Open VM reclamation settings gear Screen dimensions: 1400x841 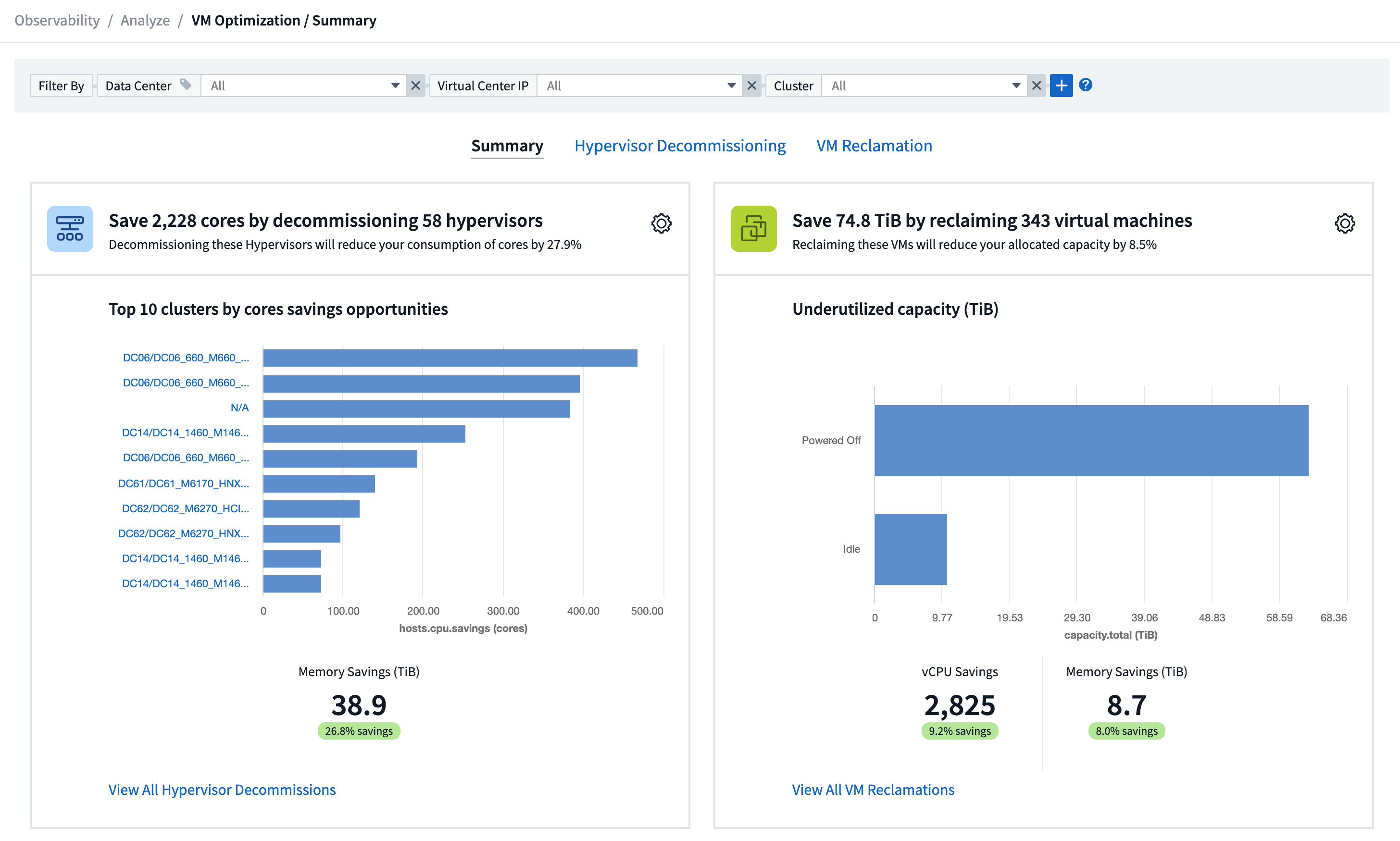(x=1344, y=223)
